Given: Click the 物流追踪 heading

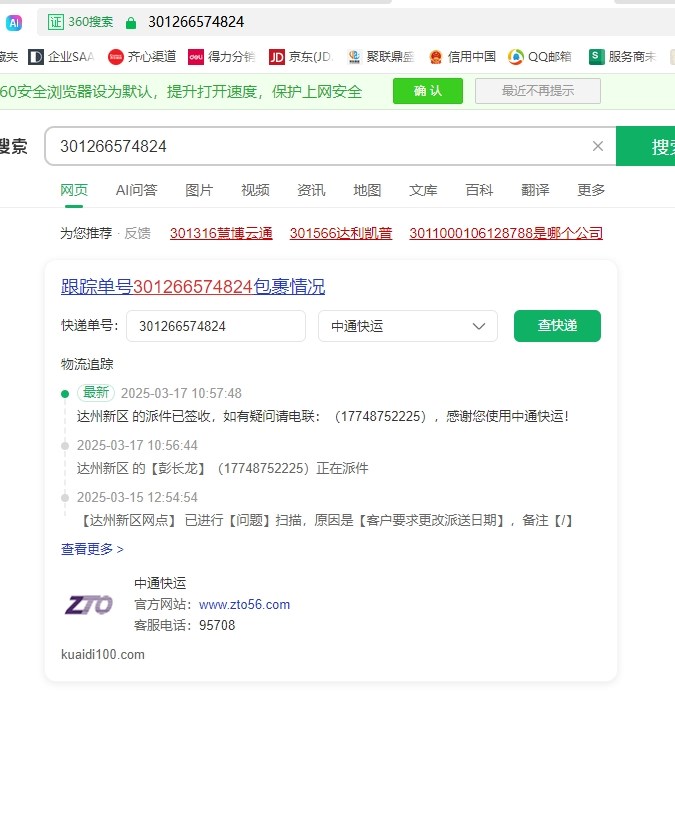Looking at the screenshot, I should (87, 364).
